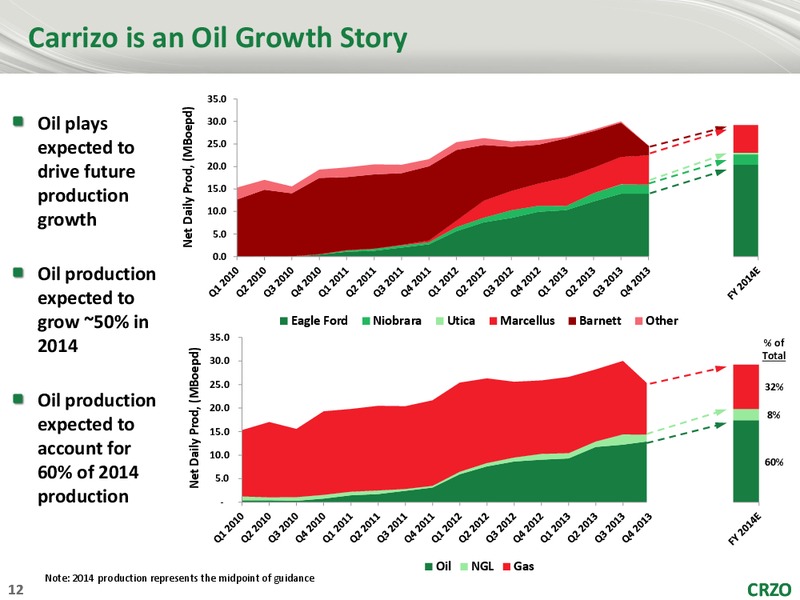800x600 pixels.
Task: Click the Utica legend color swatch
Action: 440,321
